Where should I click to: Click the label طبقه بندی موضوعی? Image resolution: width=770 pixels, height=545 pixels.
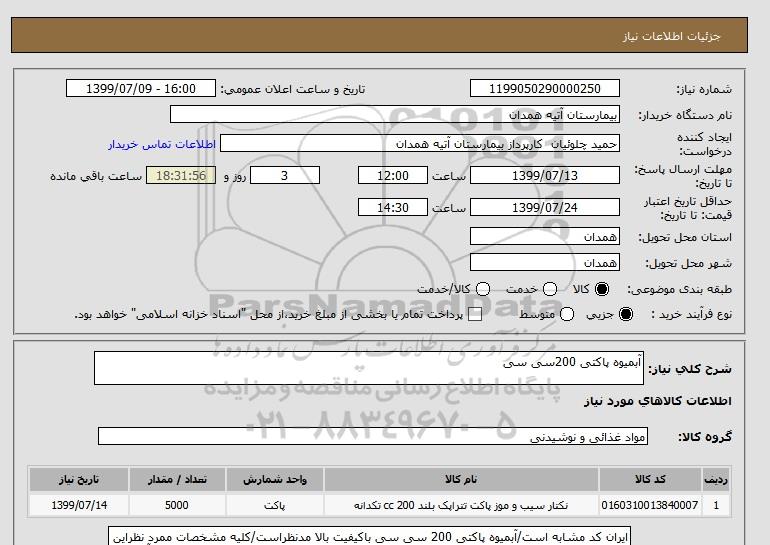point(680,290)
